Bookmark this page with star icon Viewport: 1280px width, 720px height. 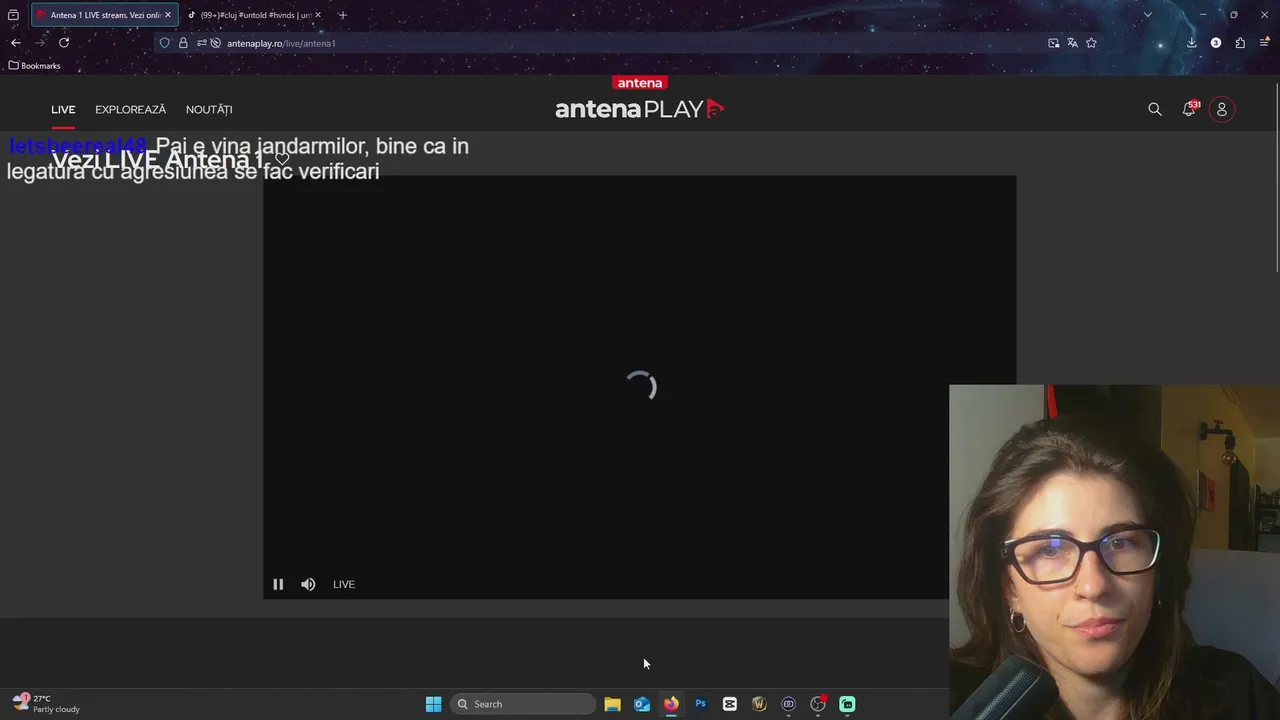[x=1091, y=43]
